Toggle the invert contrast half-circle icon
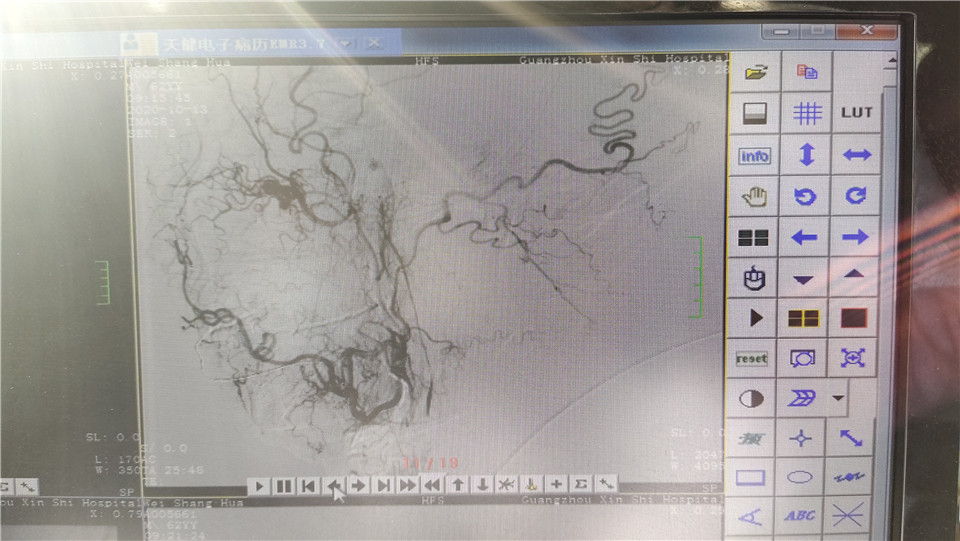960x541 pixels. [x=751, y=399]
